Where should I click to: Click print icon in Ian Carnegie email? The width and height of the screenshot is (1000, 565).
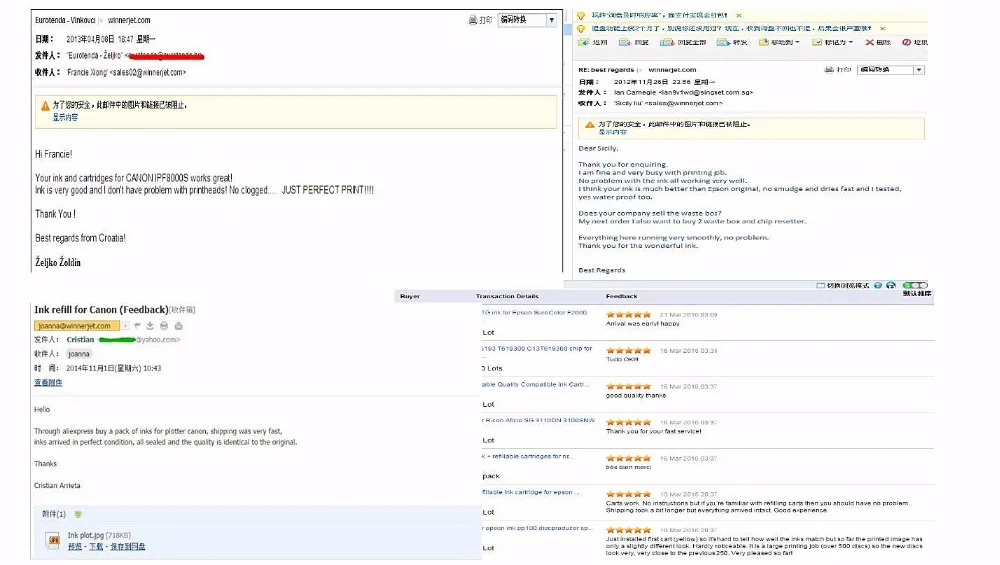pos(829,70)
